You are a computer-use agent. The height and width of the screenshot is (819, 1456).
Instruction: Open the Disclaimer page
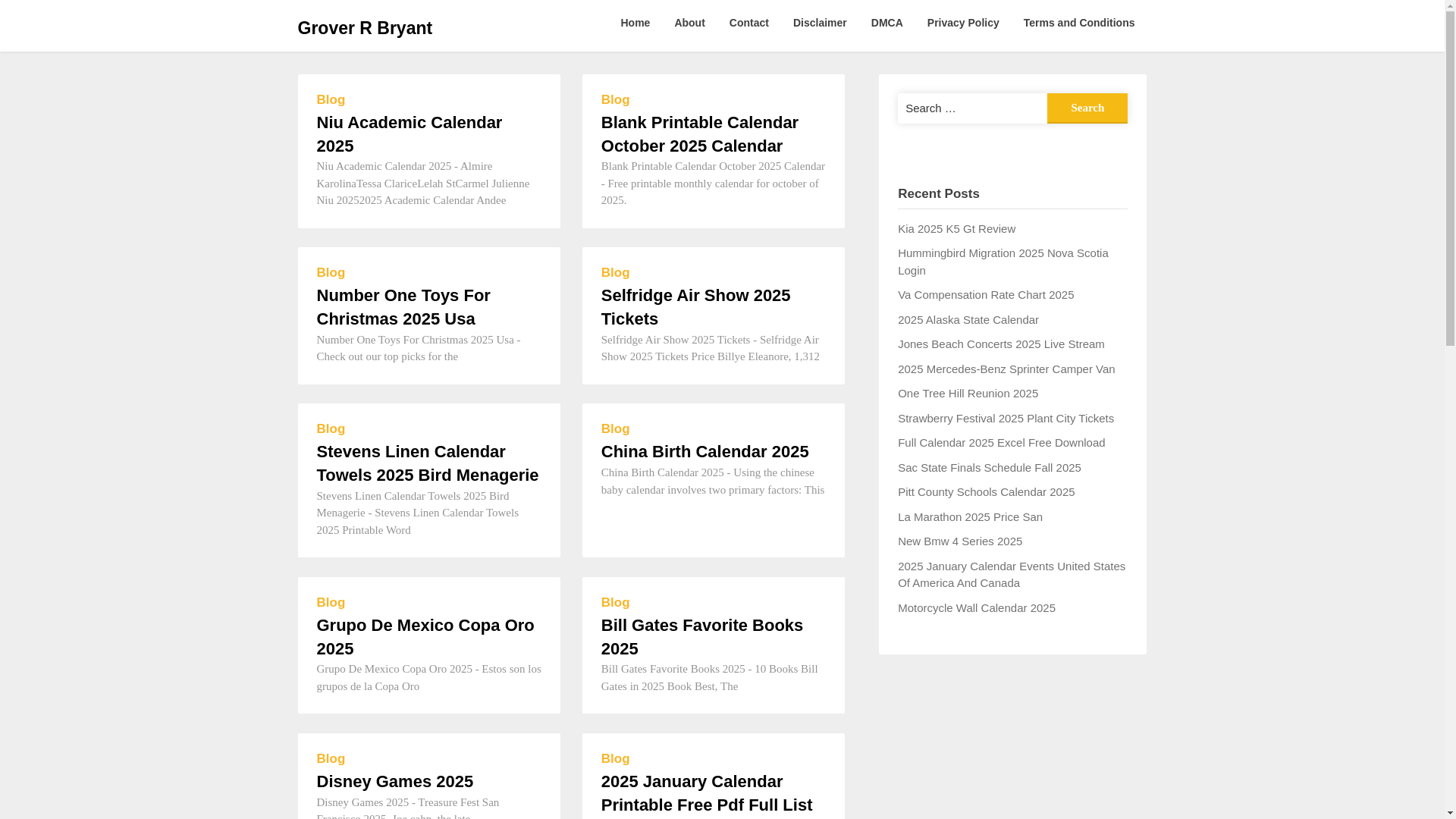(x=820, y=23)
